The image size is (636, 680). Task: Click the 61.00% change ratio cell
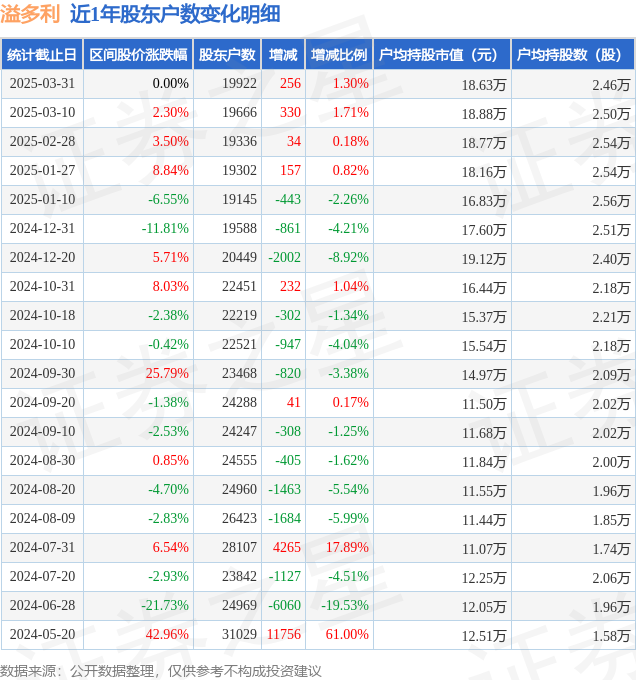(x=347, y=634)
